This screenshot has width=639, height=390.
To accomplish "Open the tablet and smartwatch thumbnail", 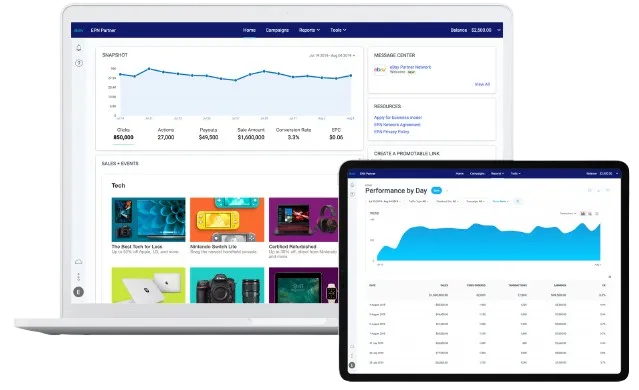I will tap(304, 285).
